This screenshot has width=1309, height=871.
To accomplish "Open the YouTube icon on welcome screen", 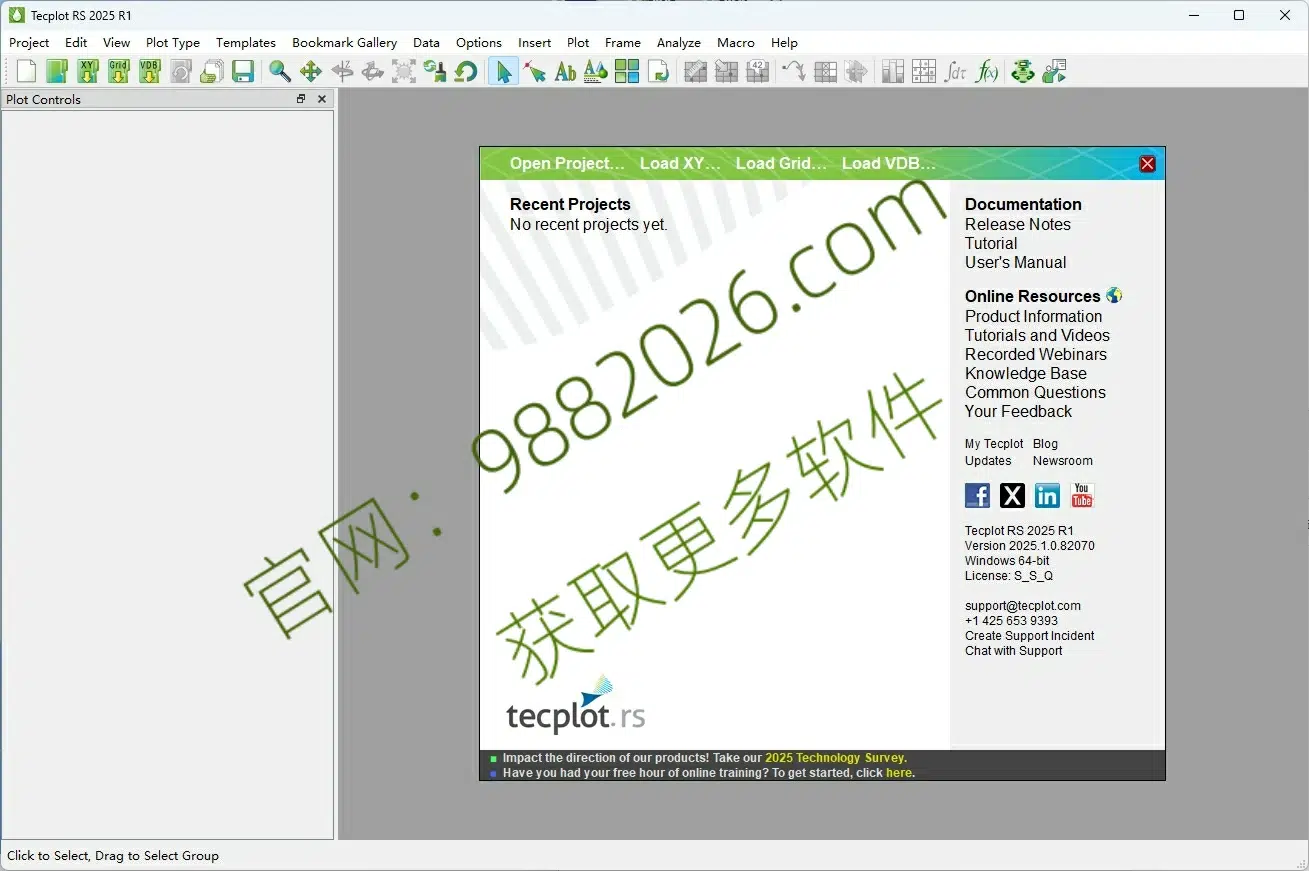I will 1082,495.
